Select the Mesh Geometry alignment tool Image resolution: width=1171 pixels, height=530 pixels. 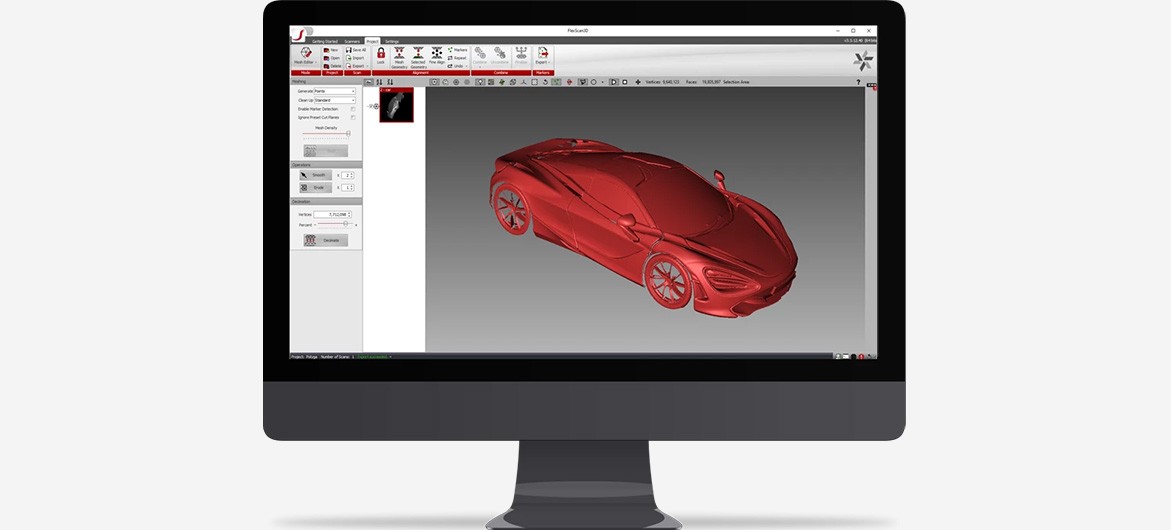pos(399,55)
